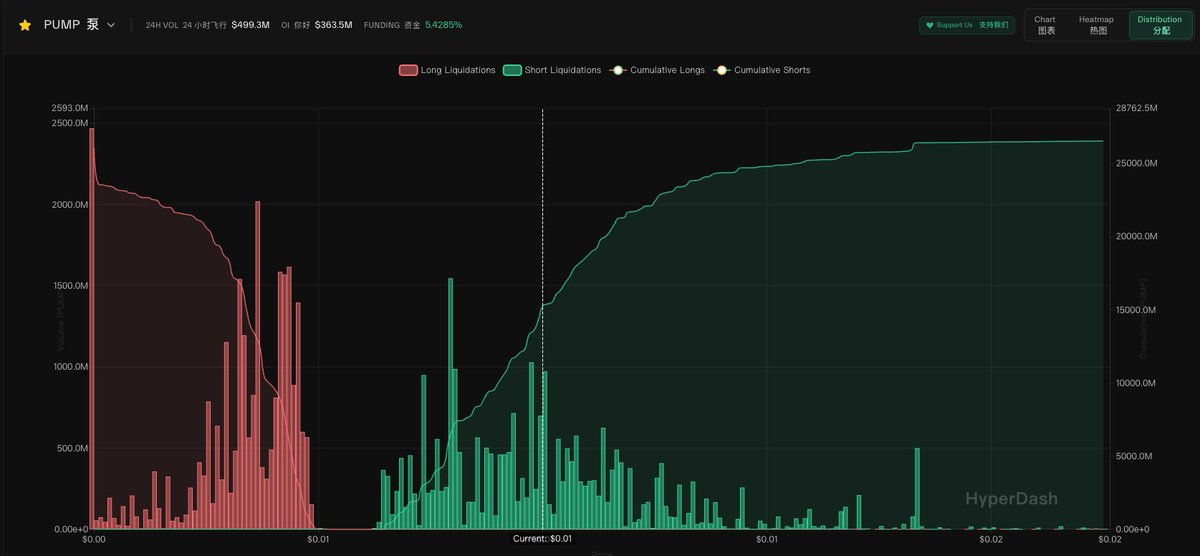Click the heart icon in Support Us
The height and width of the screenshot is (556, 1200).
click(930, 25)
